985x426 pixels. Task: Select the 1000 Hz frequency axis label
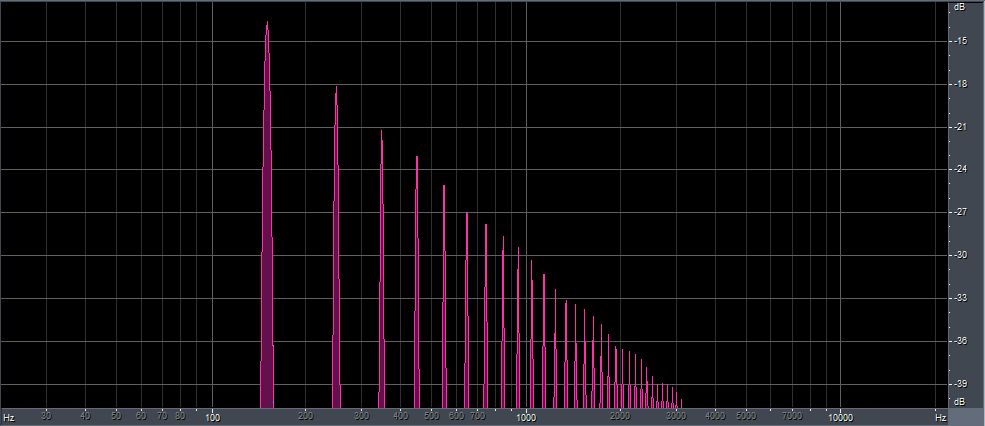(526, 415)
